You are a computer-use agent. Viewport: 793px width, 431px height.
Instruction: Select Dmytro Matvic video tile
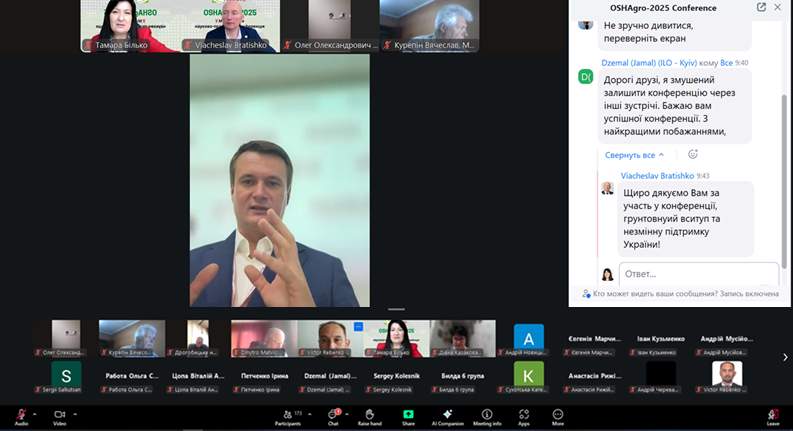[264, 338]
